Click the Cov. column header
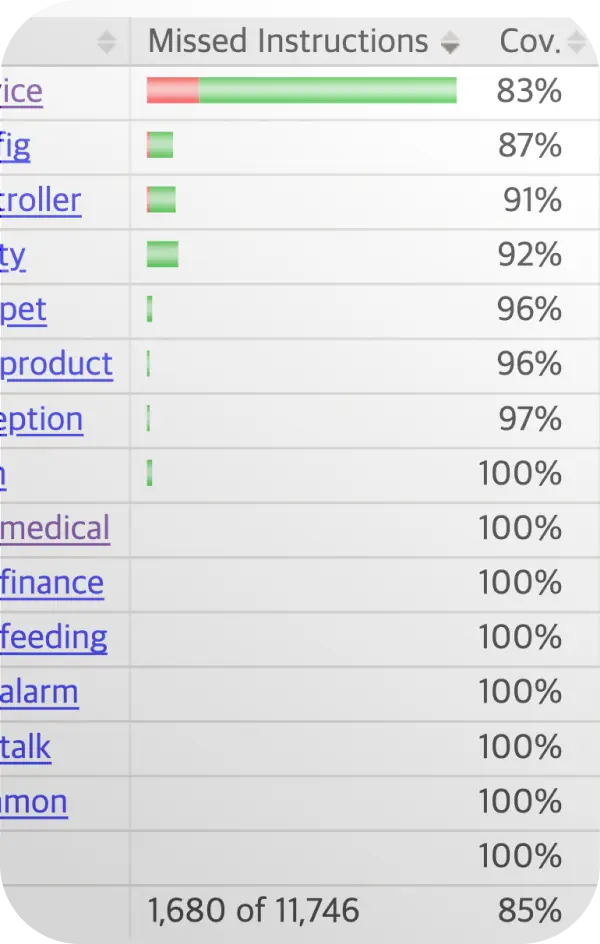Screen dimensions: 600x944 pyautogui.click(x=530, y=42)
